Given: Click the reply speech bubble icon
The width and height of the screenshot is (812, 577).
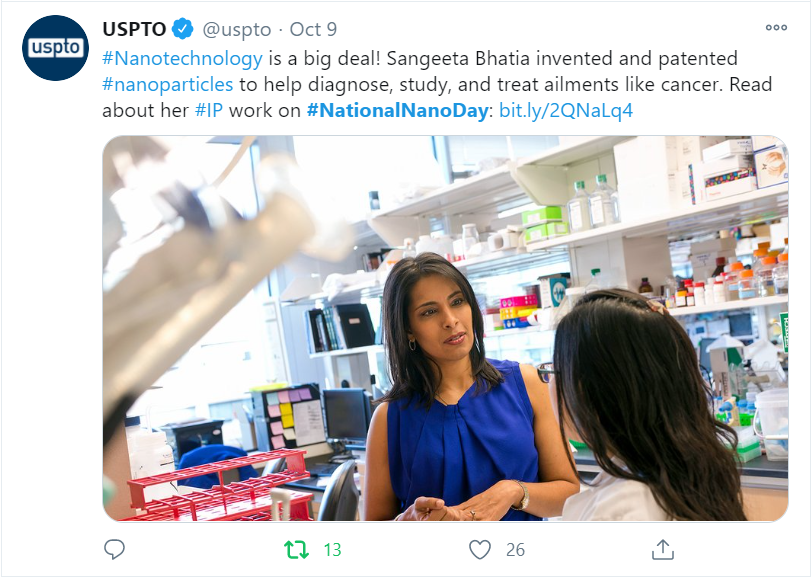Looking at the screenshot, I should 114,550.
